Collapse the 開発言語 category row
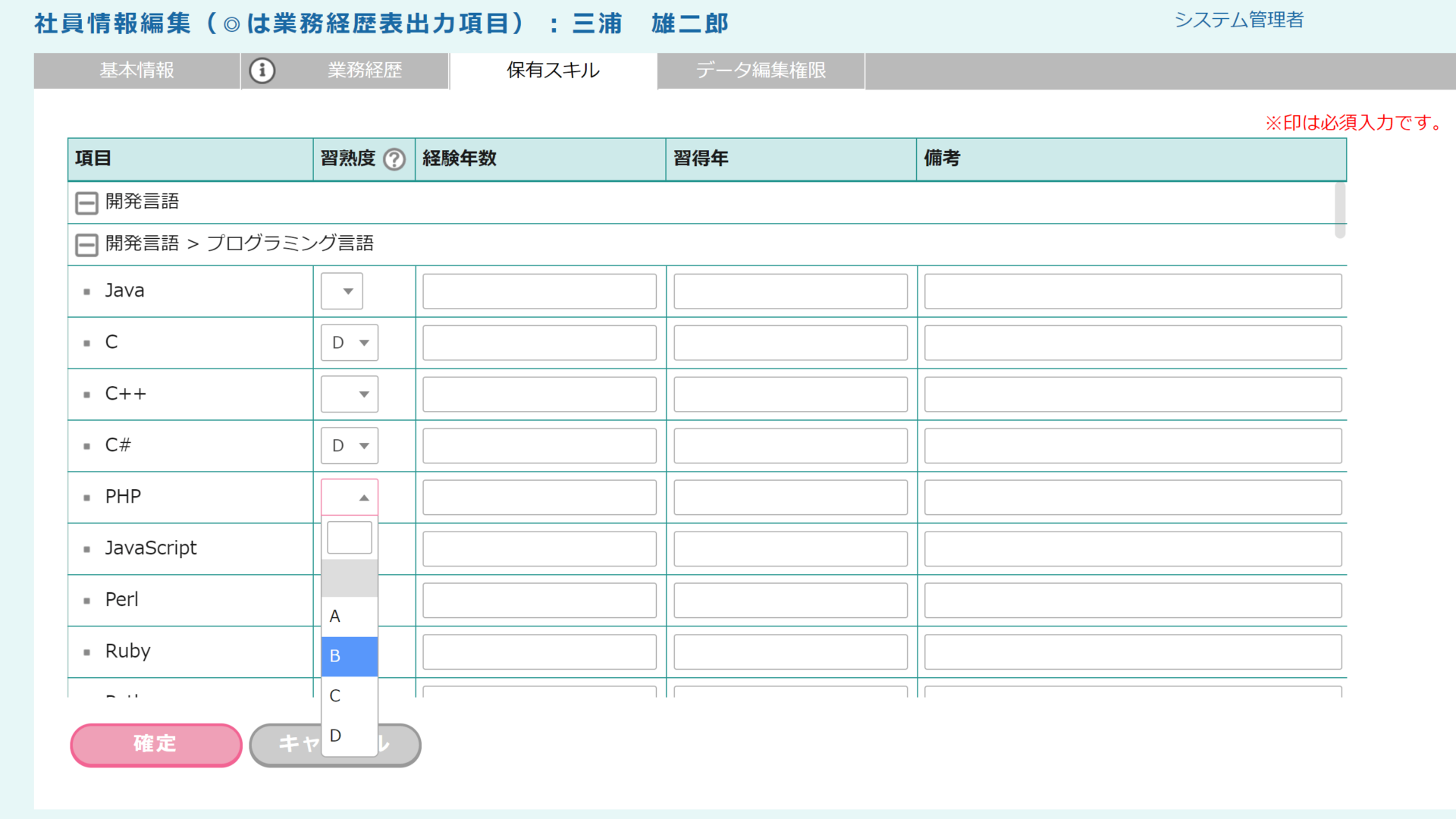1456x819 pixels. tap(86, 202)
